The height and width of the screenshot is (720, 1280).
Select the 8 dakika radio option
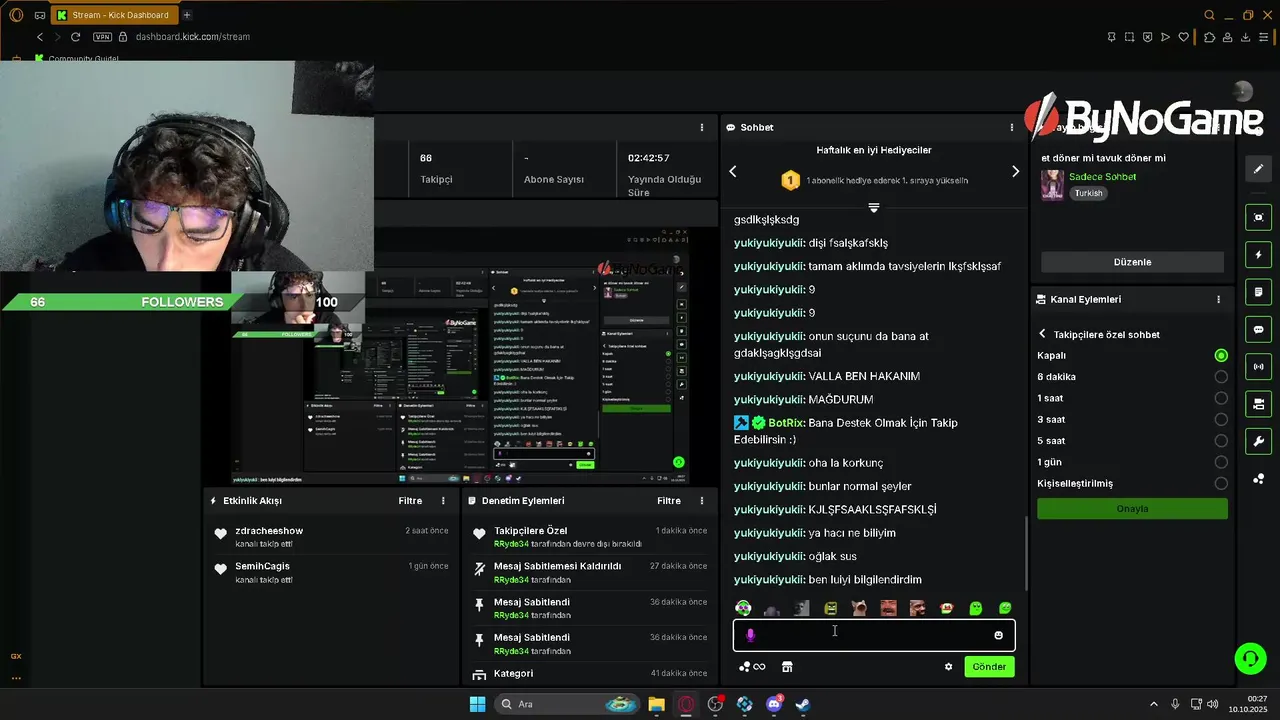(x=1221, y=377)
